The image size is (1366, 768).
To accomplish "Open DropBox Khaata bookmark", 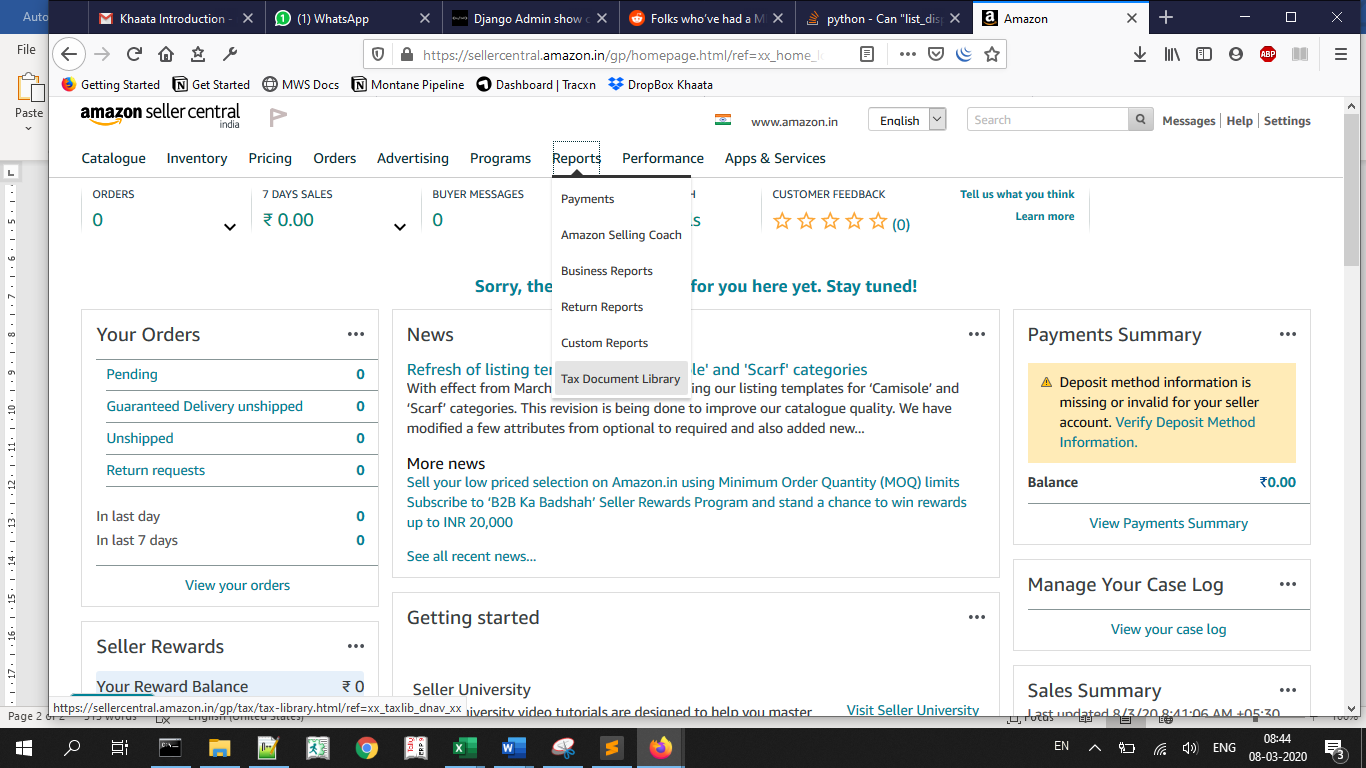I will 660,85.
